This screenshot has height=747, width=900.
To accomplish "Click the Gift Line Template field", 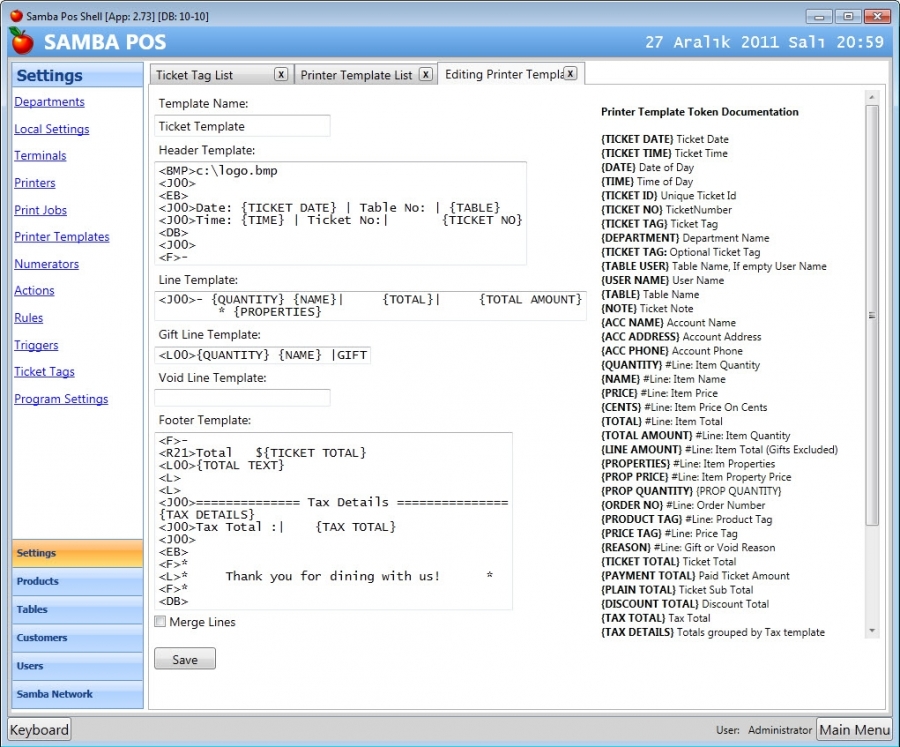I will [x=262, y=355].
